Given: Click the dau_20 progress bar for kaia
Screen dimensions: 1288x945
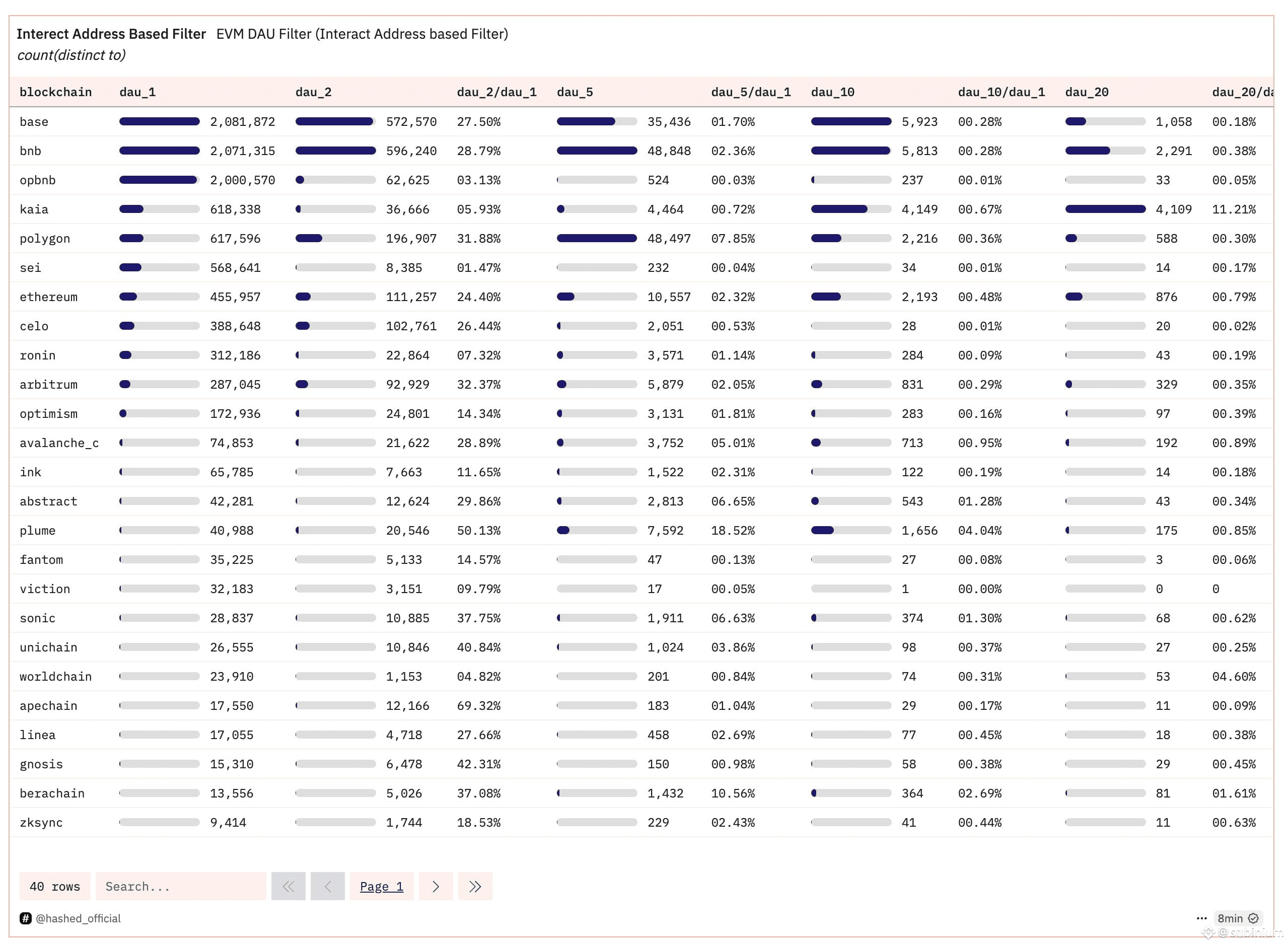Looking at the screenshot, I should click(1106, 209).
